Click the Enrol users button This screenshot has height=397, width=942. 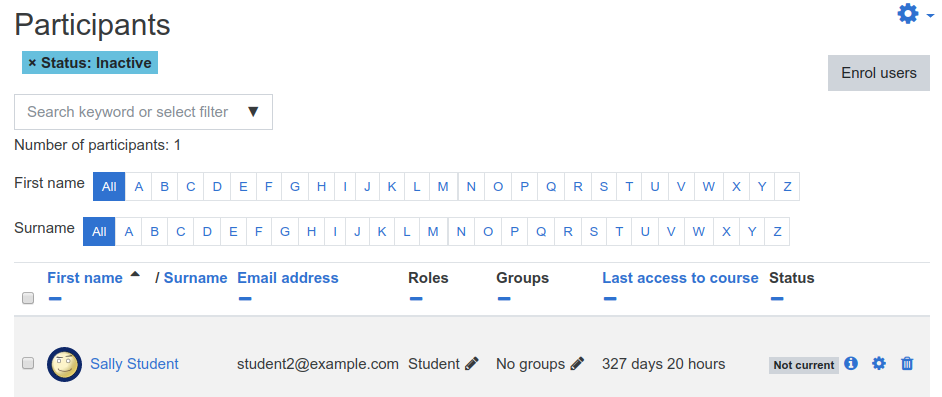879,73
